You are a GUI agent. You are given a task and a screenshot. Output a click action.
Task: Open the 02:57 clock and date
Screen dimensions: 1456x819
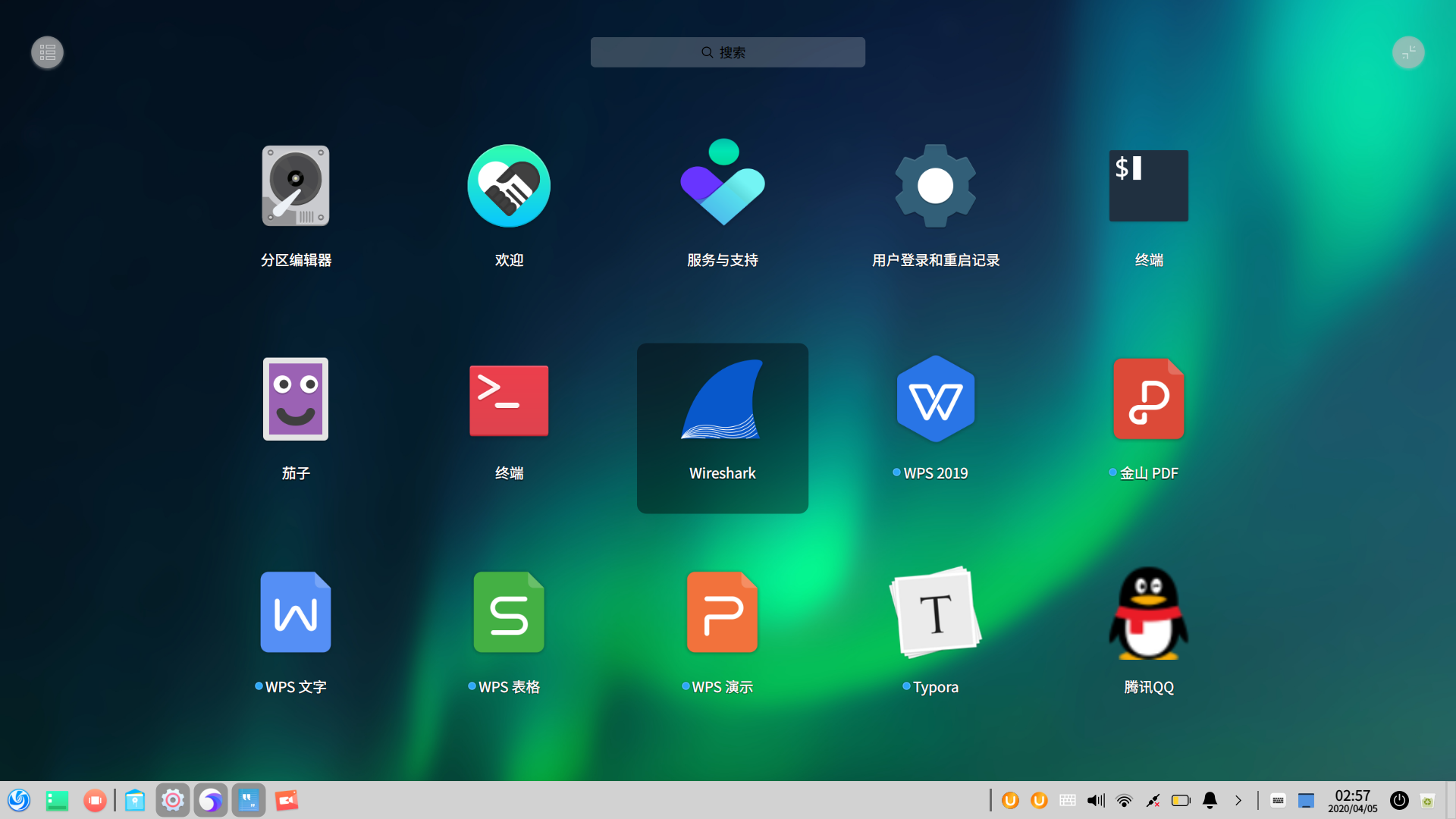(x=1352, y=800)
